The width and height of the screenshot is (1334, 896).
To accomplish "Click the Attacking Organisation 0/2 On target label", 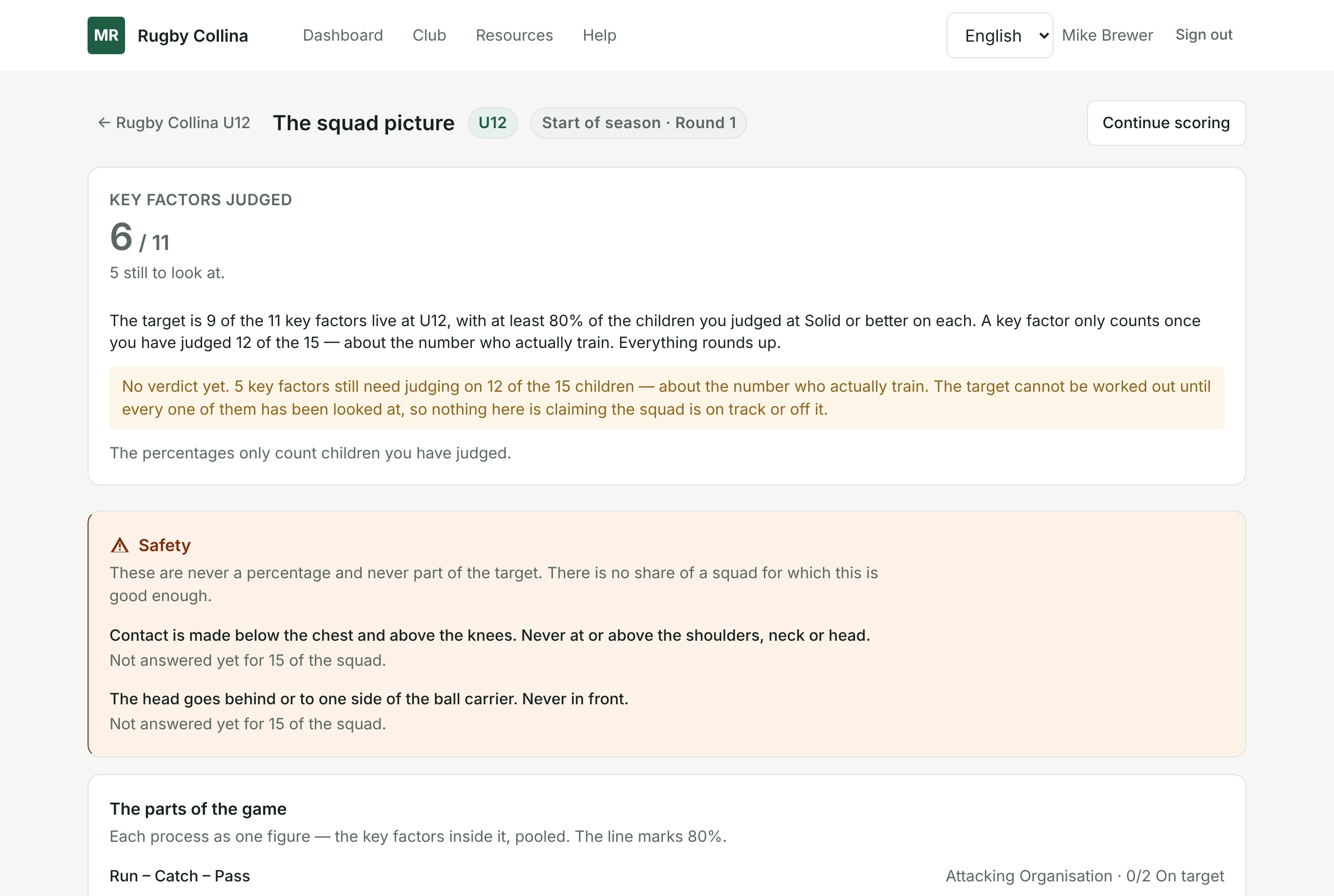I will (x=1085, y=876).
